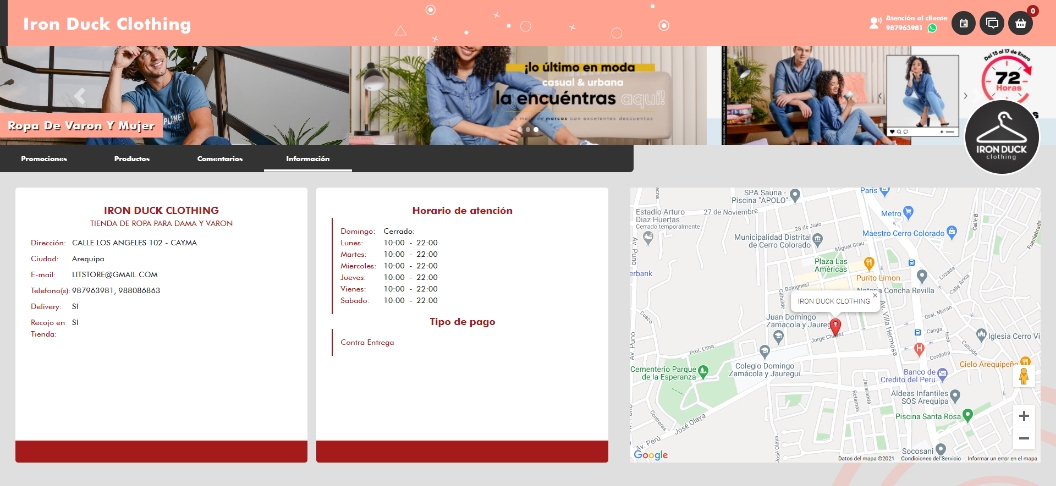Viewport: 1056px width, 486px height.
Task: Click the Instagram-style photo in the banner
Action: 922,96
